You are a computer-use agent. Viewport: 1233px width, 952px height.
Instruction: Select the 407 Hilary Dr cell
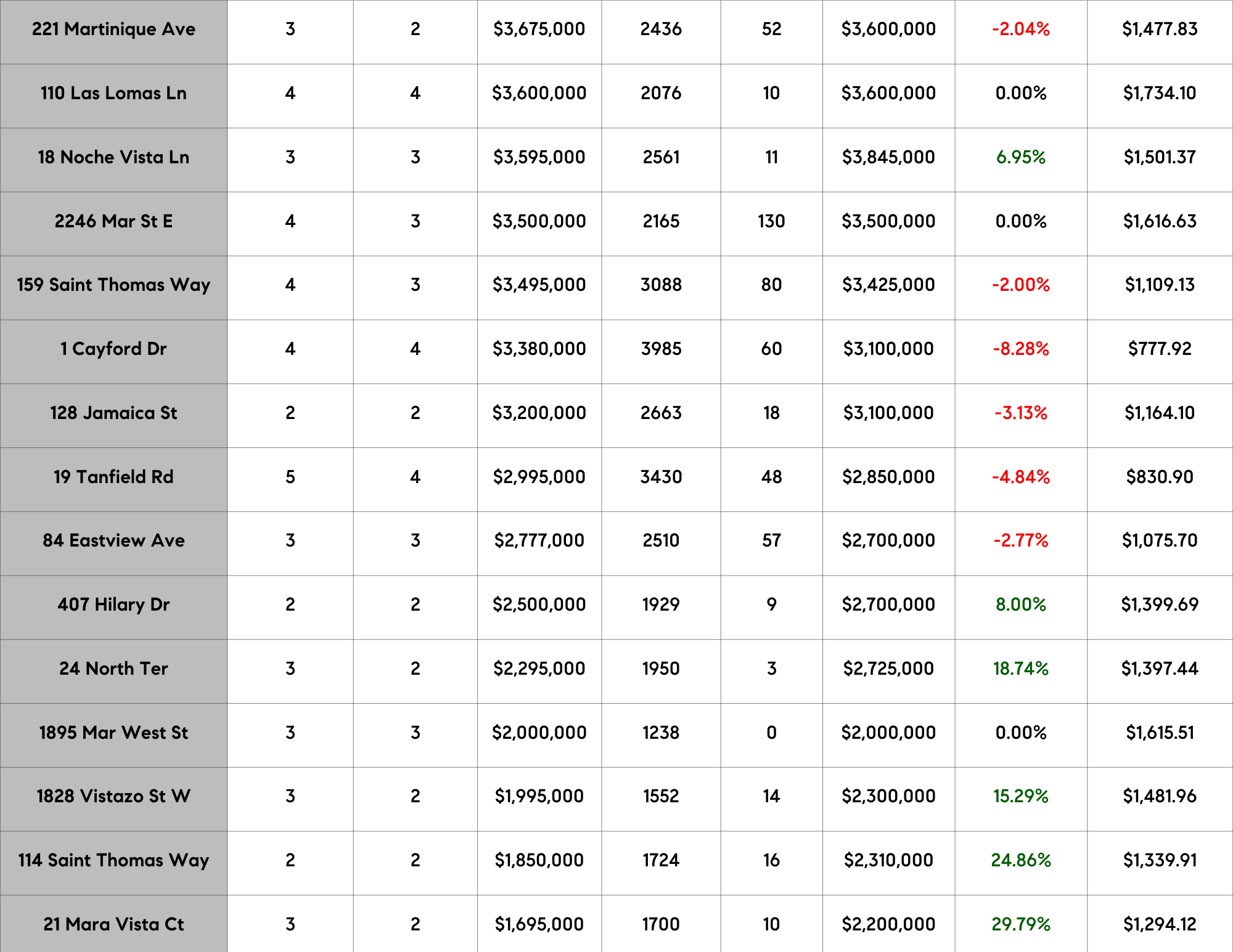coord(113,604)
